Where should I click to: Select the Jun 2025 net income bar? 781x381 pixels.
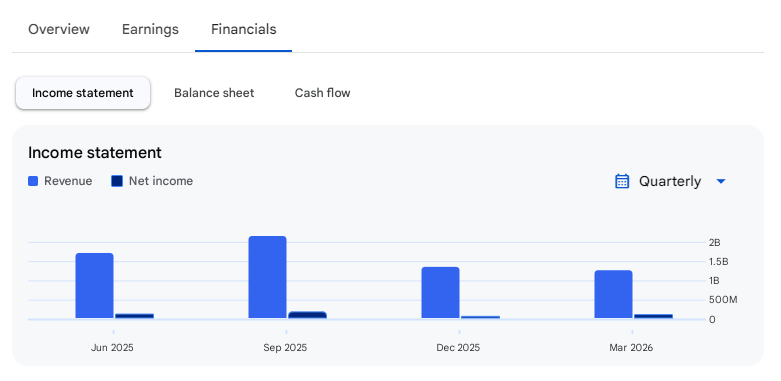pos(134,316)
